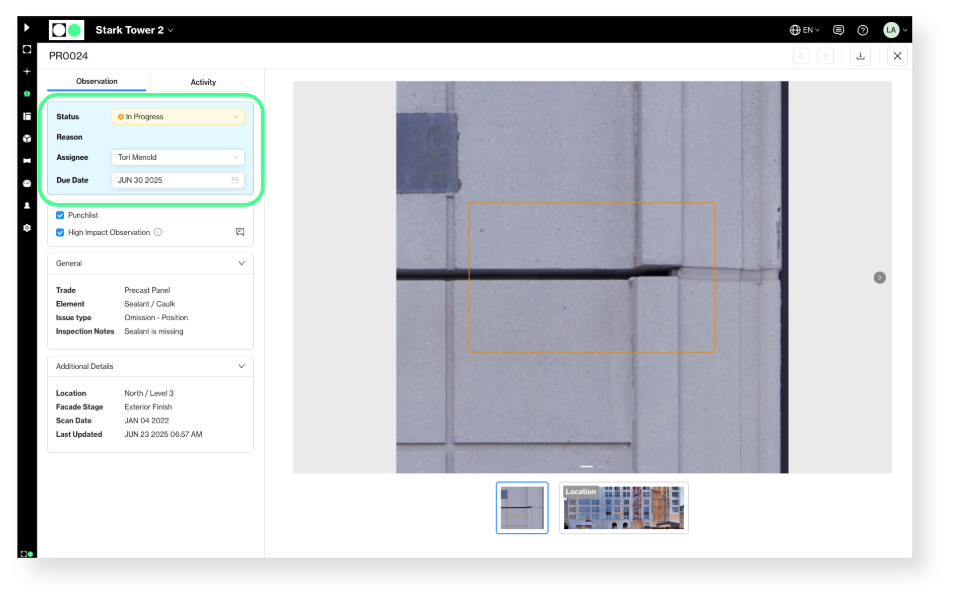This screenshot has height=594, width=963.
Task: Select the wall close-up thumbnail
Action: coord(522,508)
